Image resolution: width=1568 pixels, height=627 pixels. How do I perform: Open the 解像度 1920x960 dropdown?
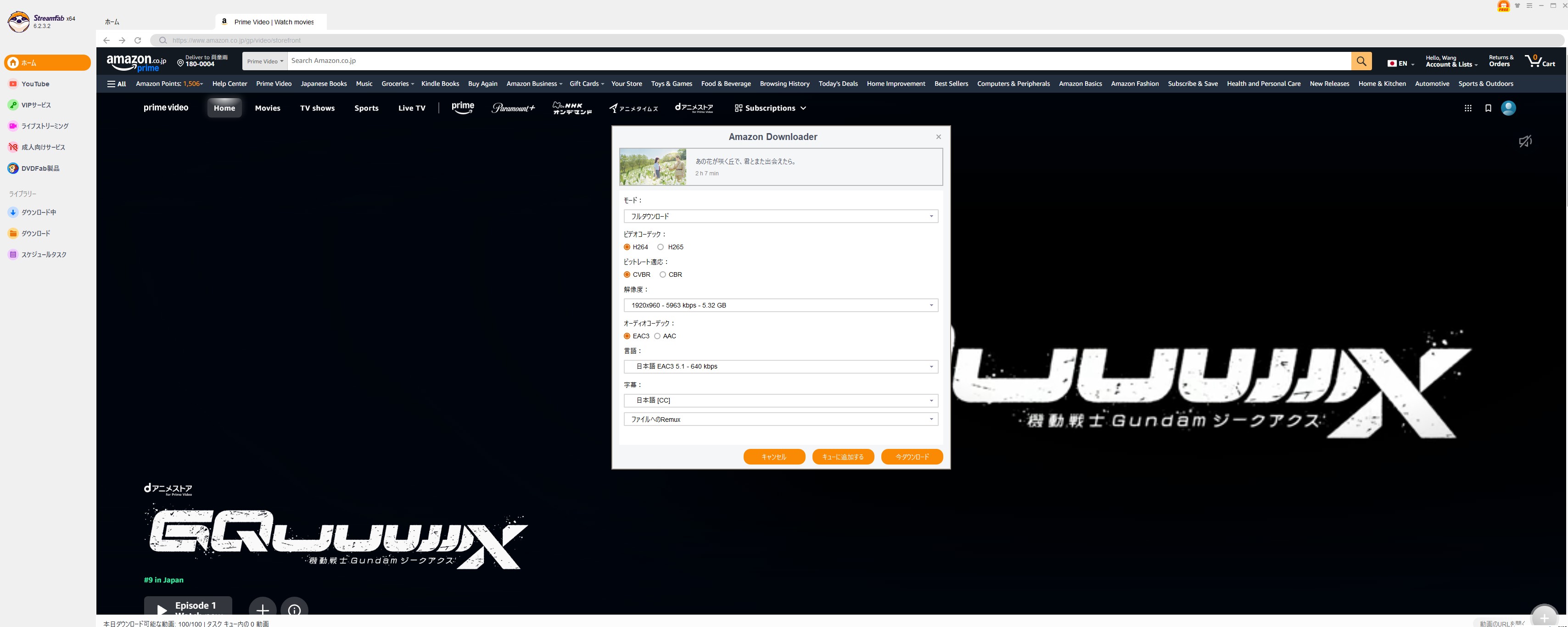point(781,305)
